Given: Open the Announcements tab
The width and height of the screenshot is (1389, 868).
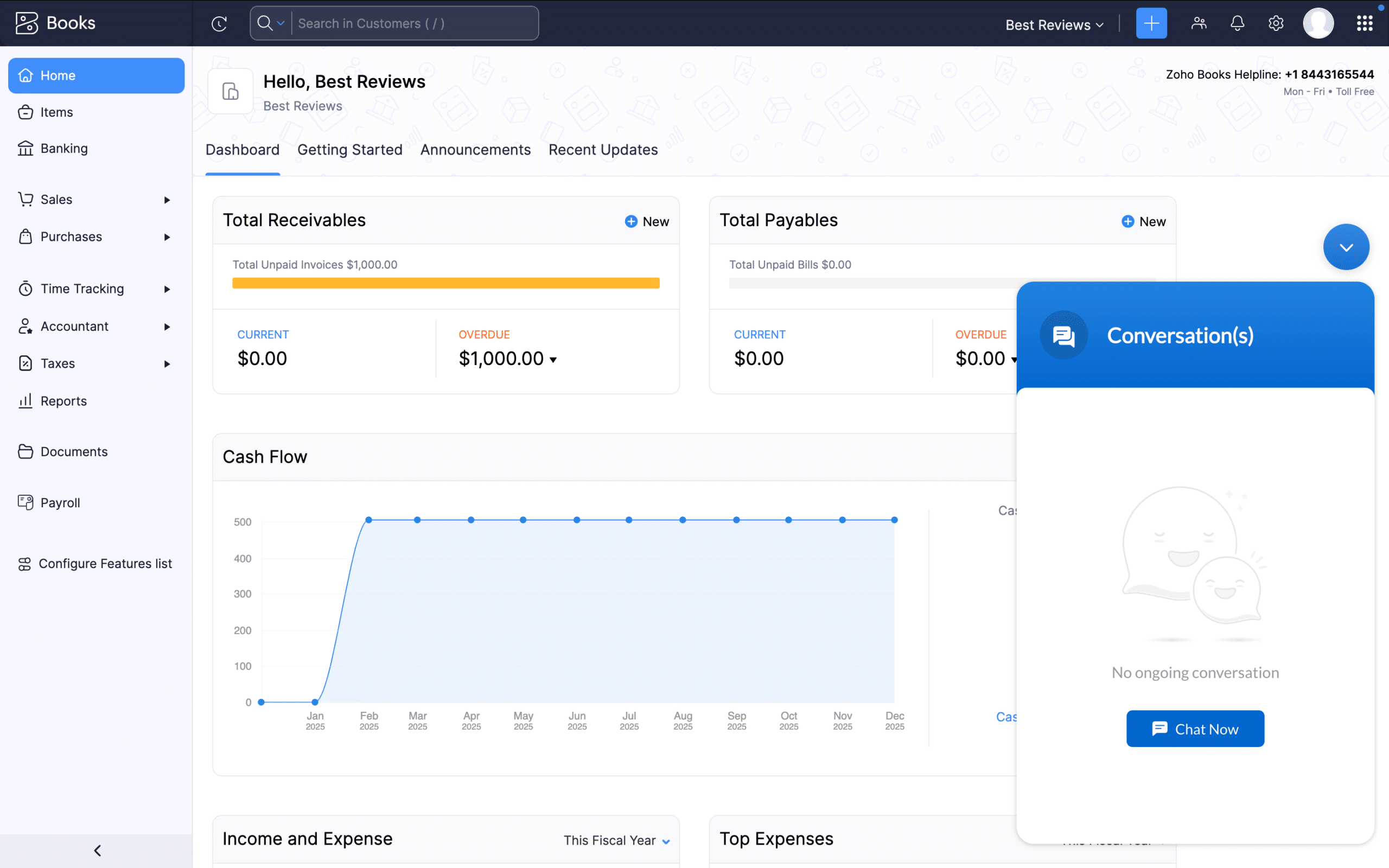Looking at the screenshot, I should tap(475, 150).
